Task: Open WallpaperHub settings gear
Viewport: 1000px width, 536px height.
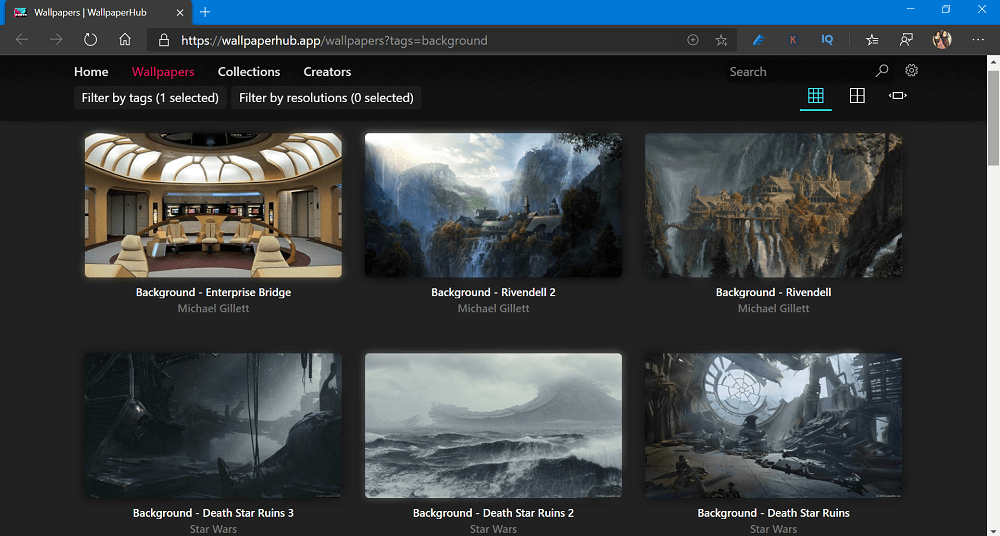Action: (911, 70)
